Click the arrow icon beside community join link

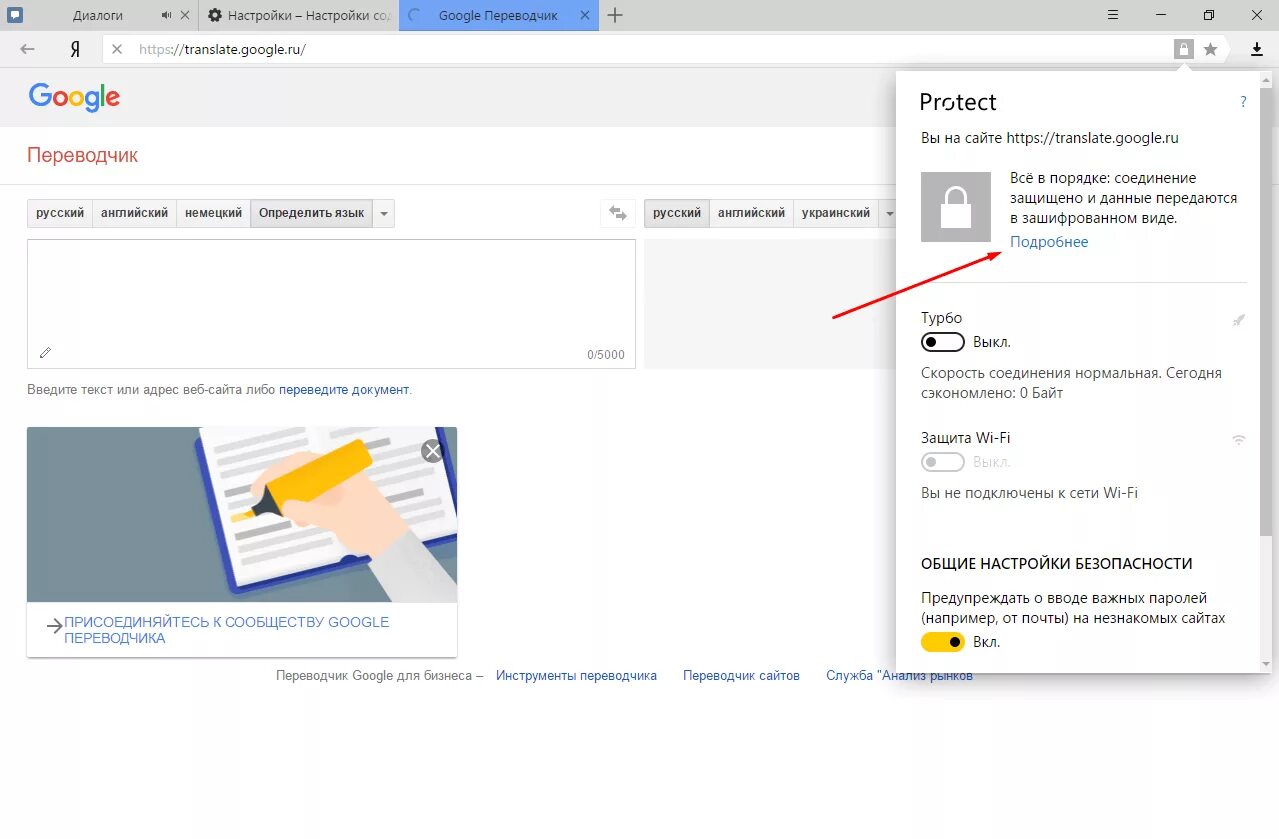coord(55,627)
